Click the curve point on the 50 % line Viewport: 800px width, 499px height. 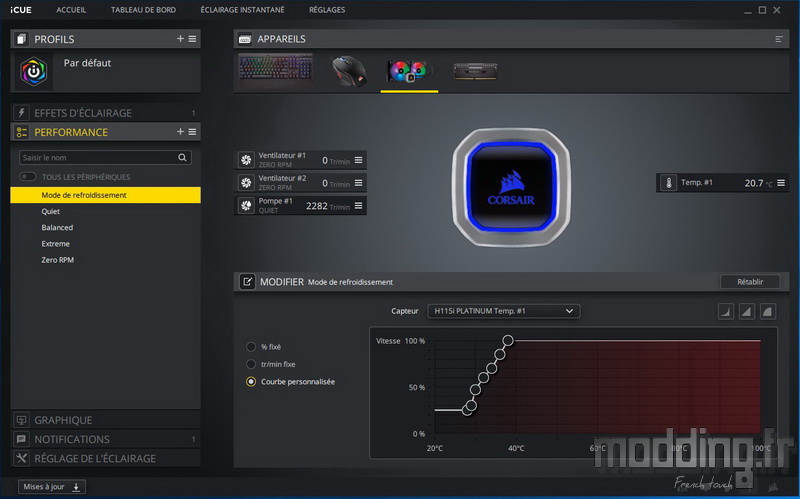click(475, 389)
